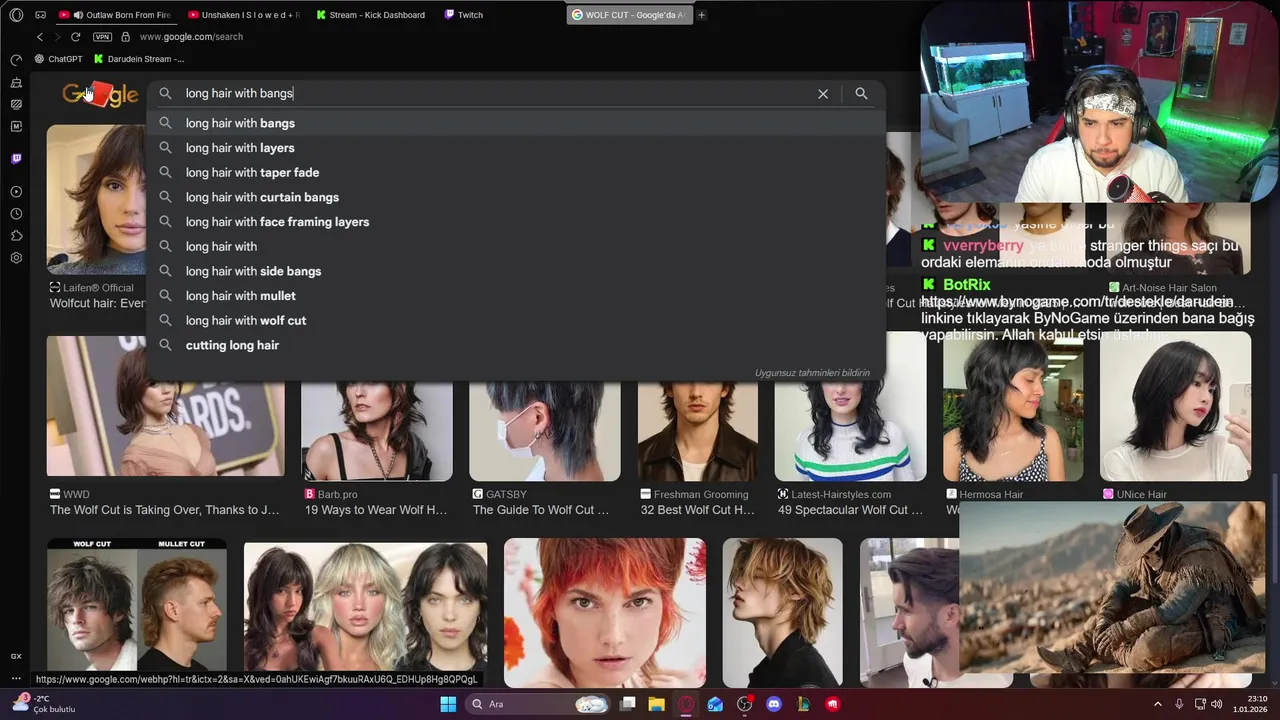Viewport: 1280px width, 720px height.
Task: Open File Explorer from the taskbar
Action: tap(657, 704)
